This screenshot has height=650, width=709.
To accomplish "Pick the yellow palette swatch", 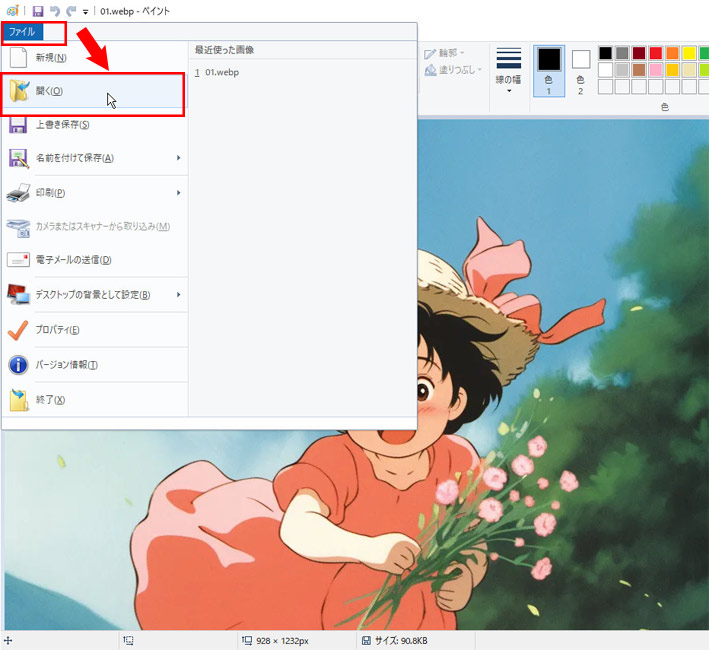I will 689,53.
